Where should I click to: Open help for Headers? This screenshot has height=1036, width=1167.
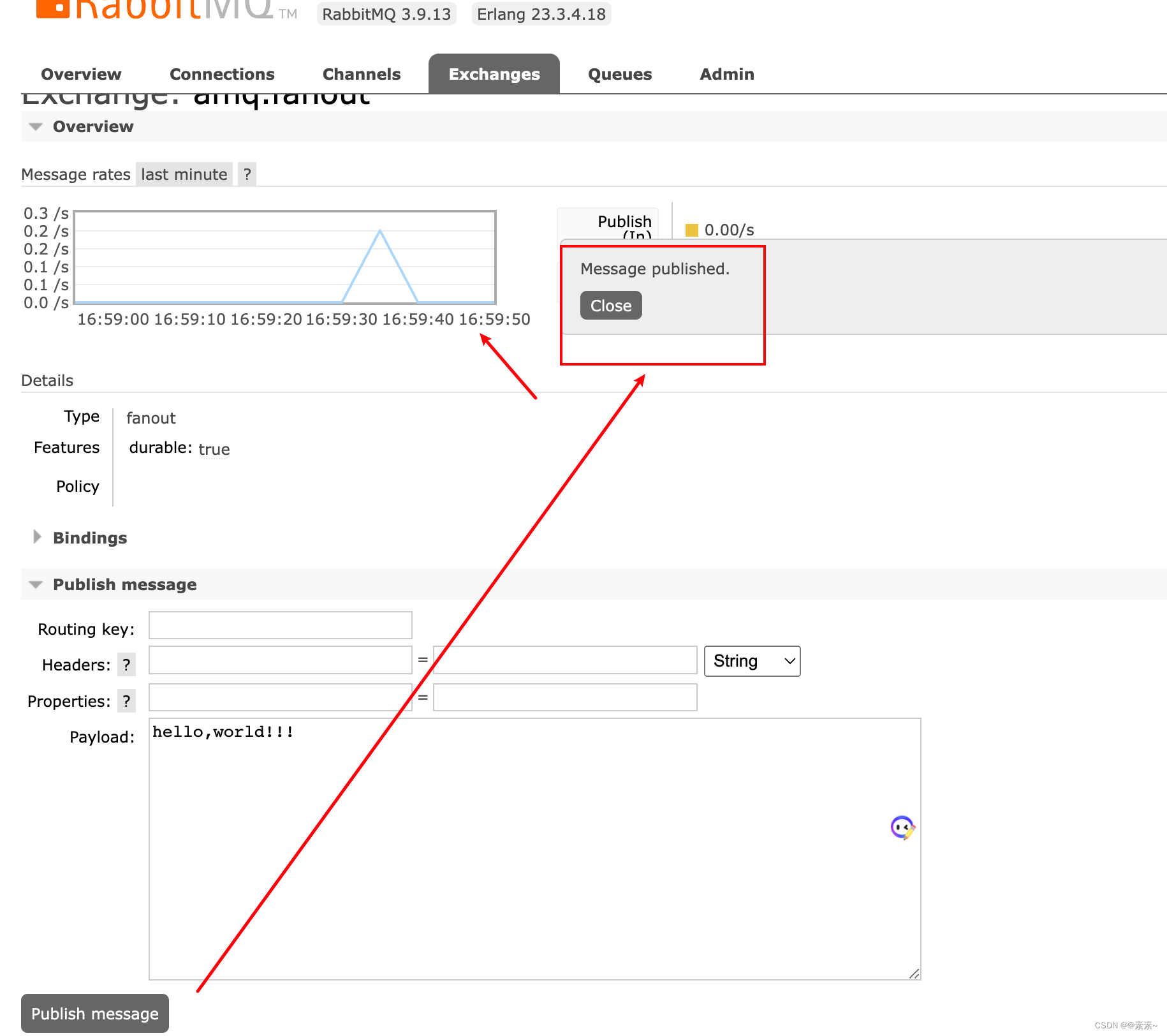coord(126,665)
